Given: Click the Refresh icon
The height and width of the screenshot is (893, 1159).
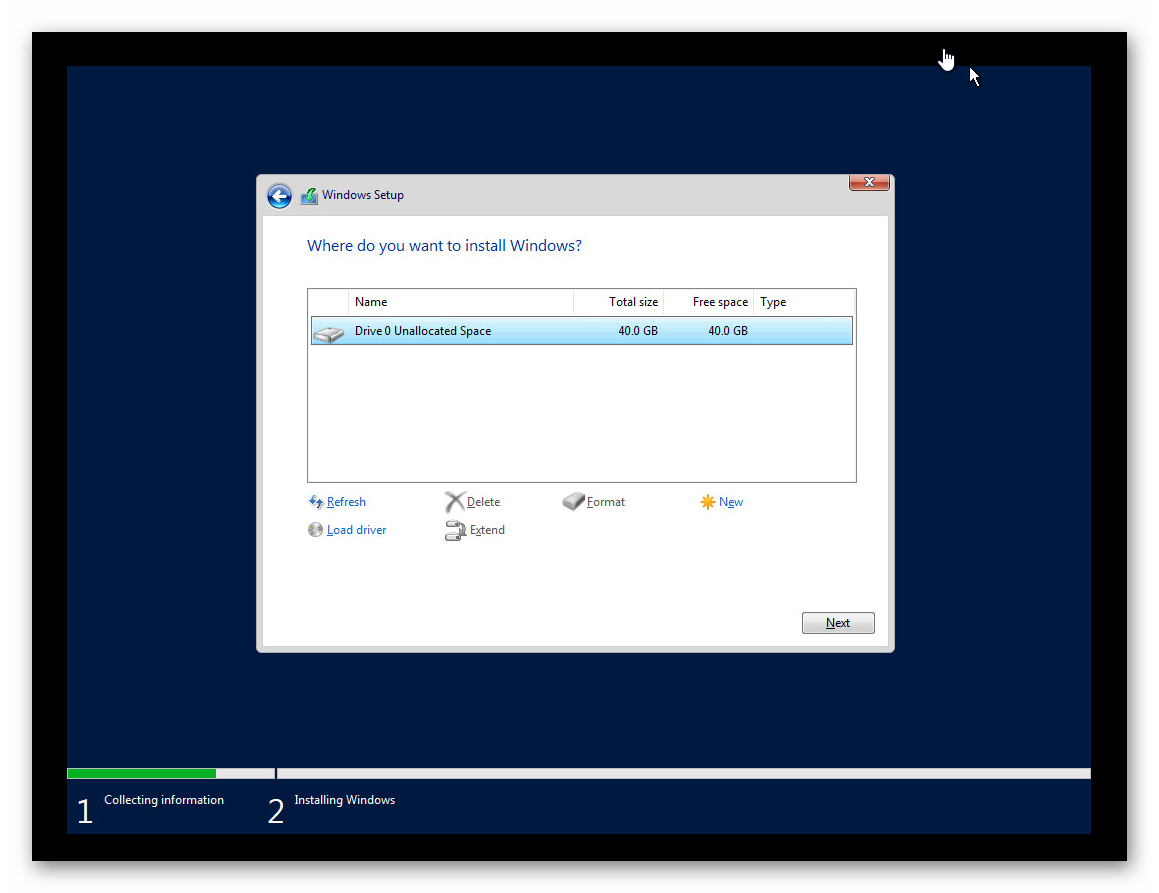Looking at the screenshot, I should pyautogui.click(x=316, y=502).
